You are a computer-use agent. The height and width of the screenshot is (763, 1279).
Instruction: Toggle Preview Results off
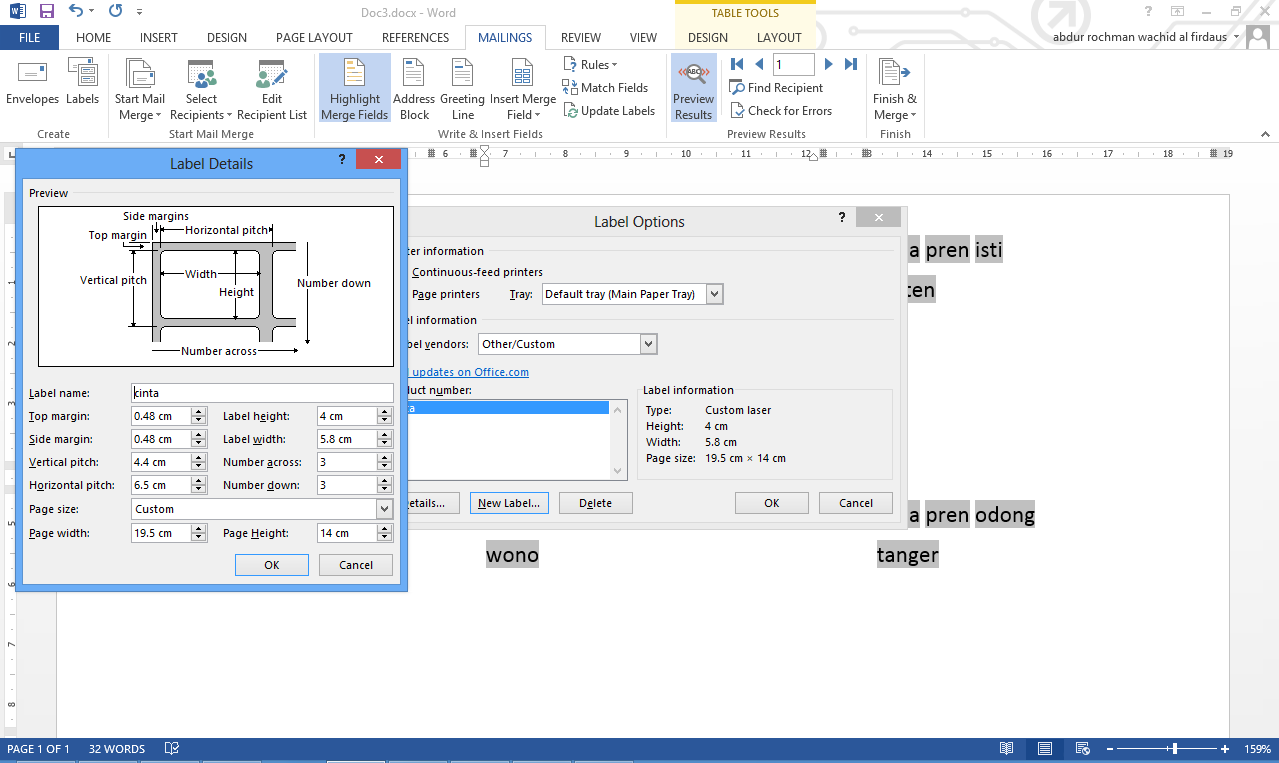tap(693, 88)
